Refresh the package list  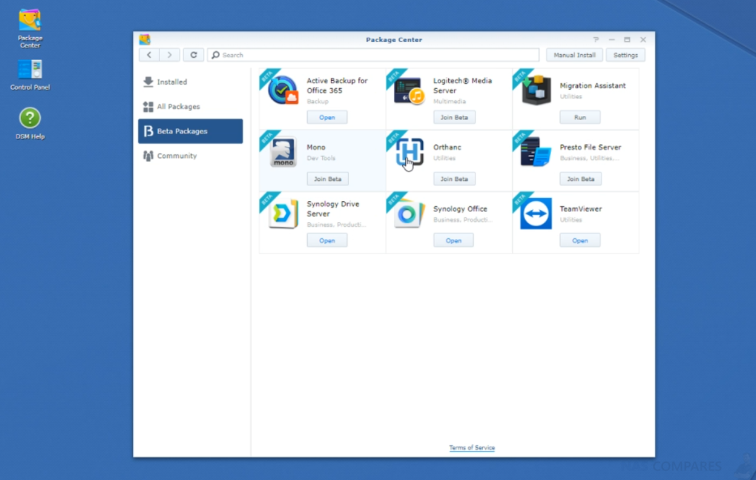(x=193, y=55)
